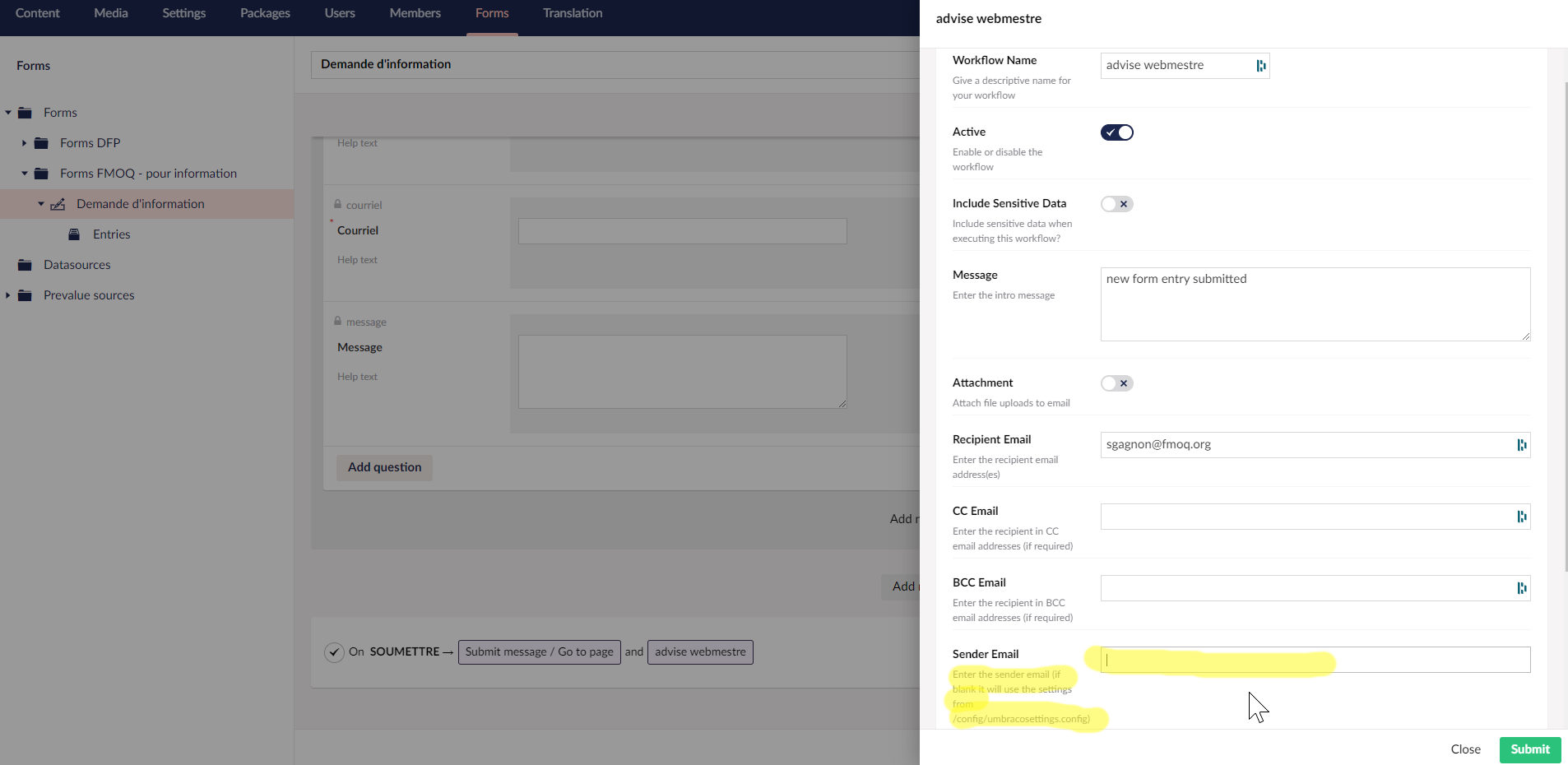Click the picker icon next to BCC Email
This screenshot has height=765, width=1568.
pos(1523,587)
